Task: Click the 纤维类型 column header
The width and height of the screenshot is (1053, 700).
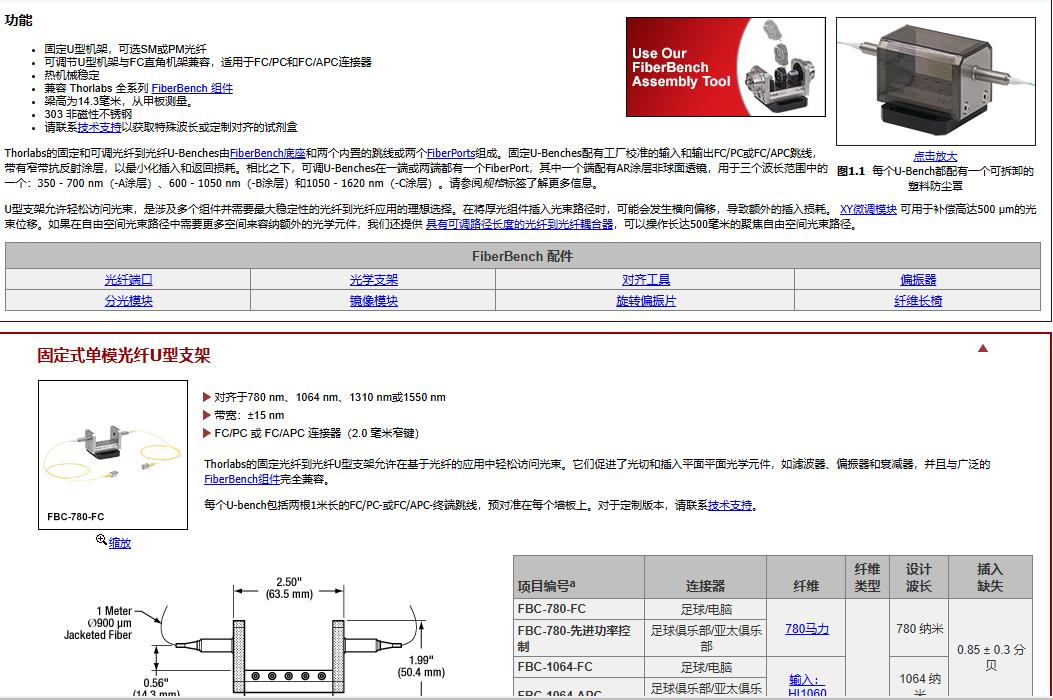Action: click(868, 577)
